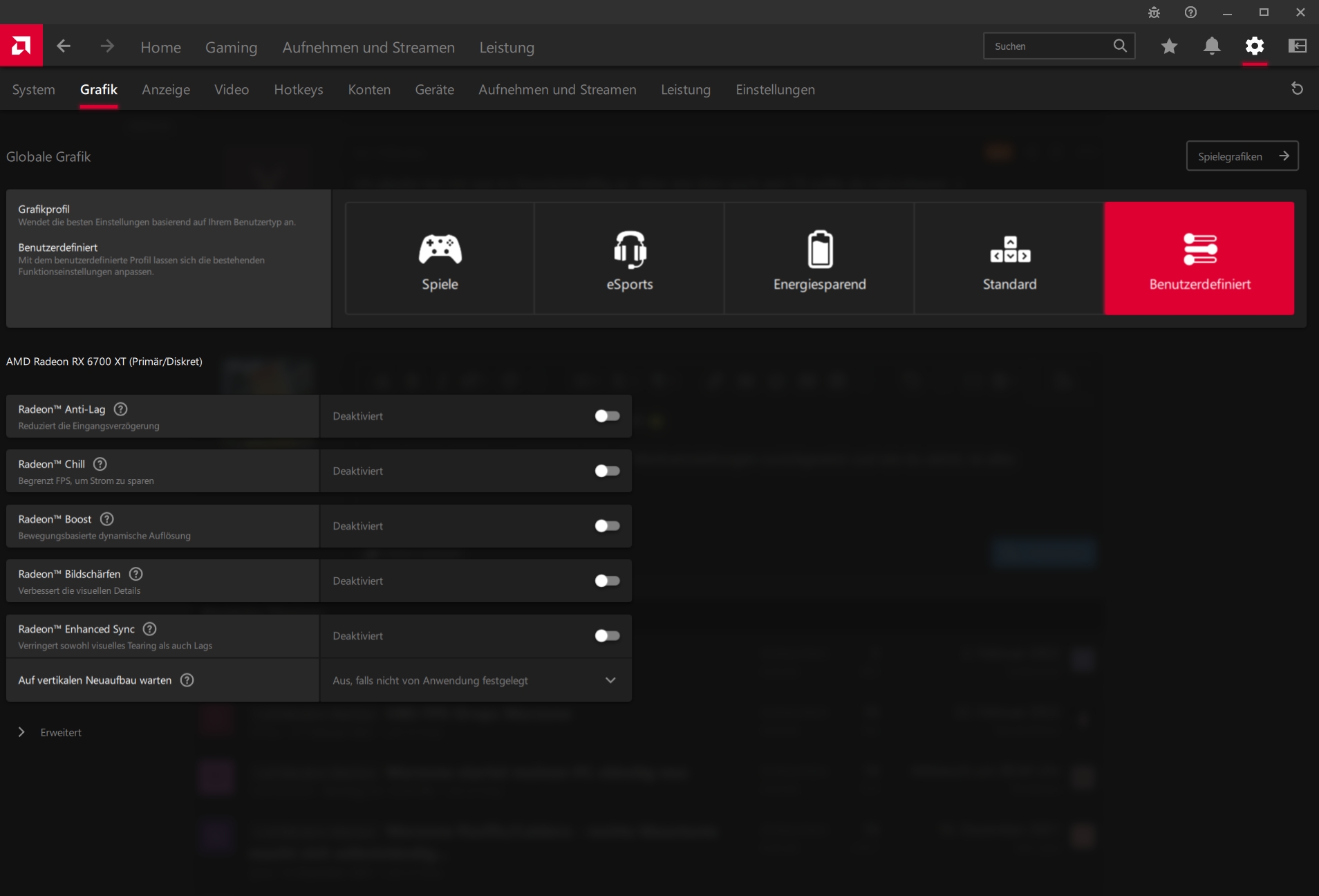The height and width of the screenshot is (896, 1319).
Task: Show help for Radeon Bildschärfen
Action: pos(136,574)
